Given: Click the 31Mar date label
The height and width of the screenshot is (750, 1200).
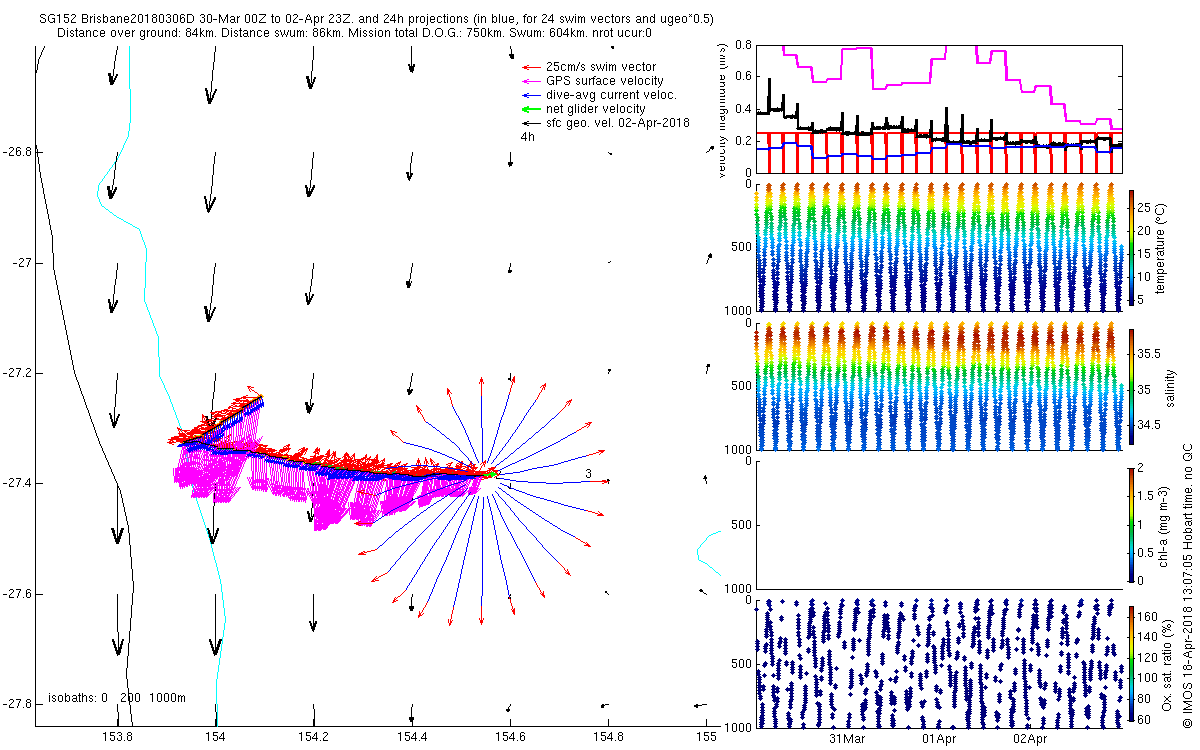Looking at the screenshot, I should point(848,739).
